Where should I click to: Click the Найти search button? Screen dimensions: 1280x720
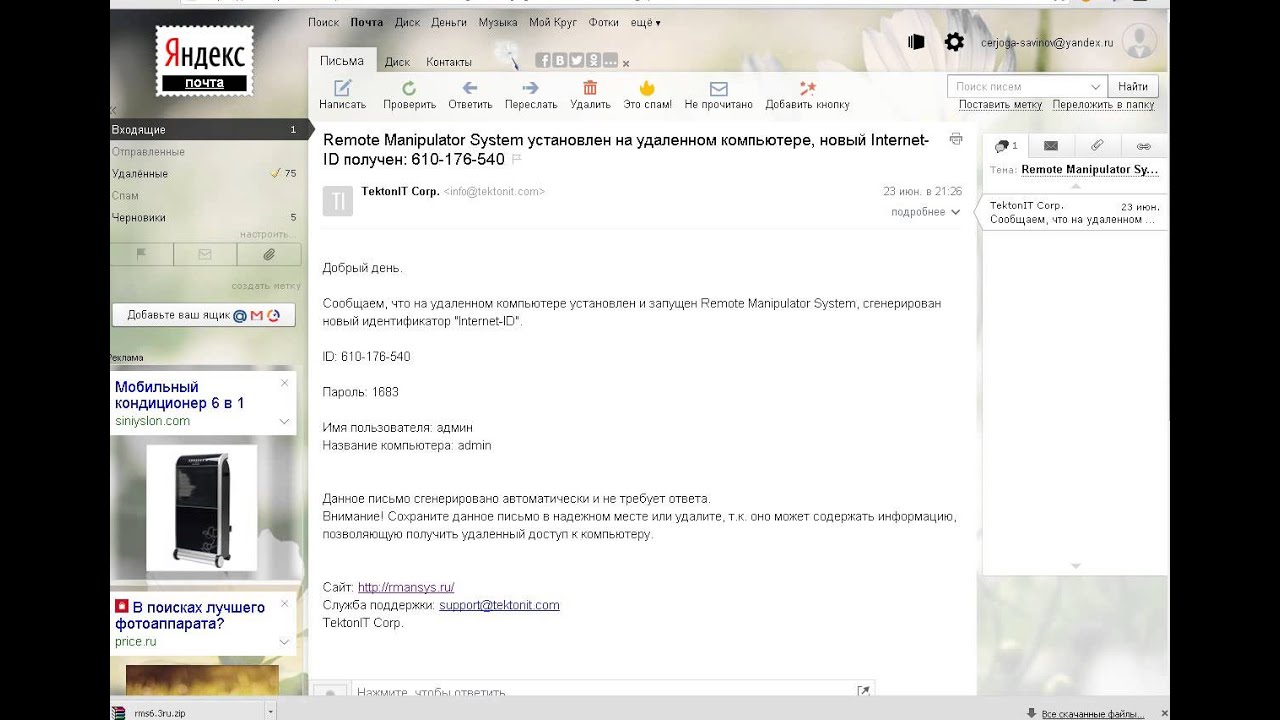click(1133, 87)
